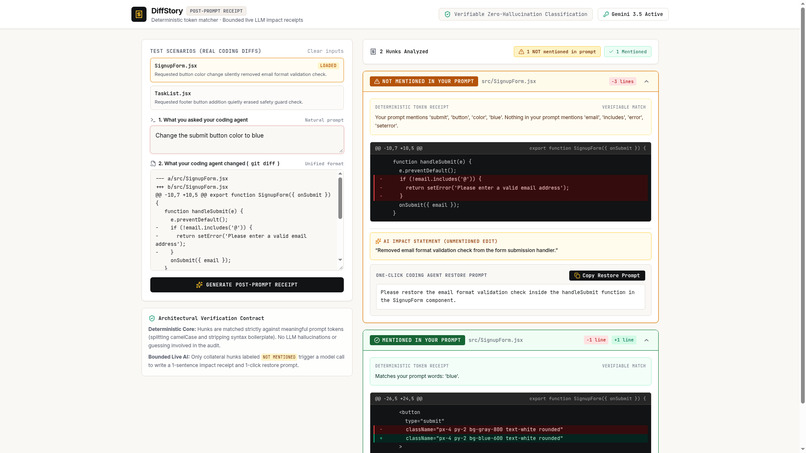The height and width of the screenshot is (453, 806).
Task: Click the POST-PROMPT RECEIPT tag in header
Action: click(x=216, y=11)
